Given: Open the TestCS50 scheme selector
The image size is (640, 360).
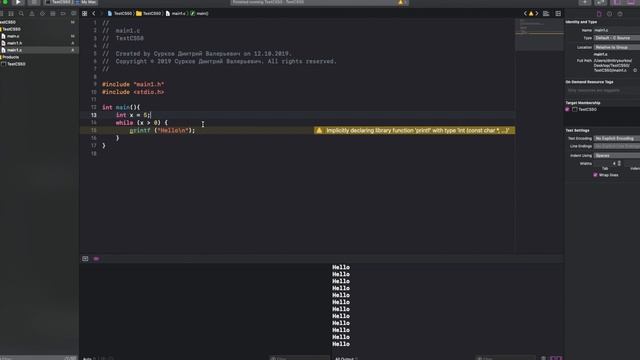Looking at the screenshot, I should [61, 2].
